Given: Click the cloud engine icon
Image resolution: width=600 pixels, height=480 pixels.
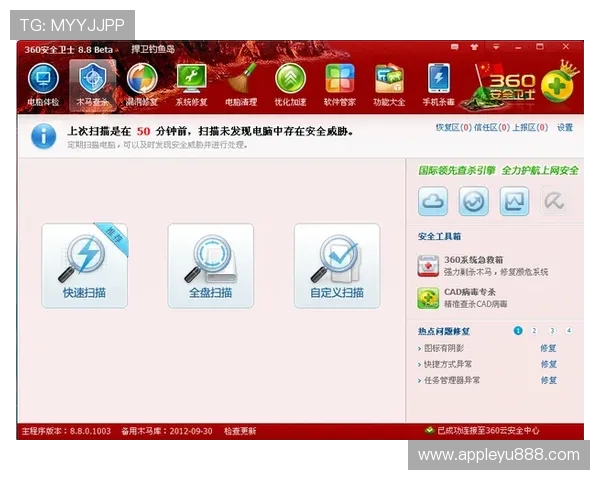Looking at the screenshot, I should pyautogui.click(x=433, y=201).
